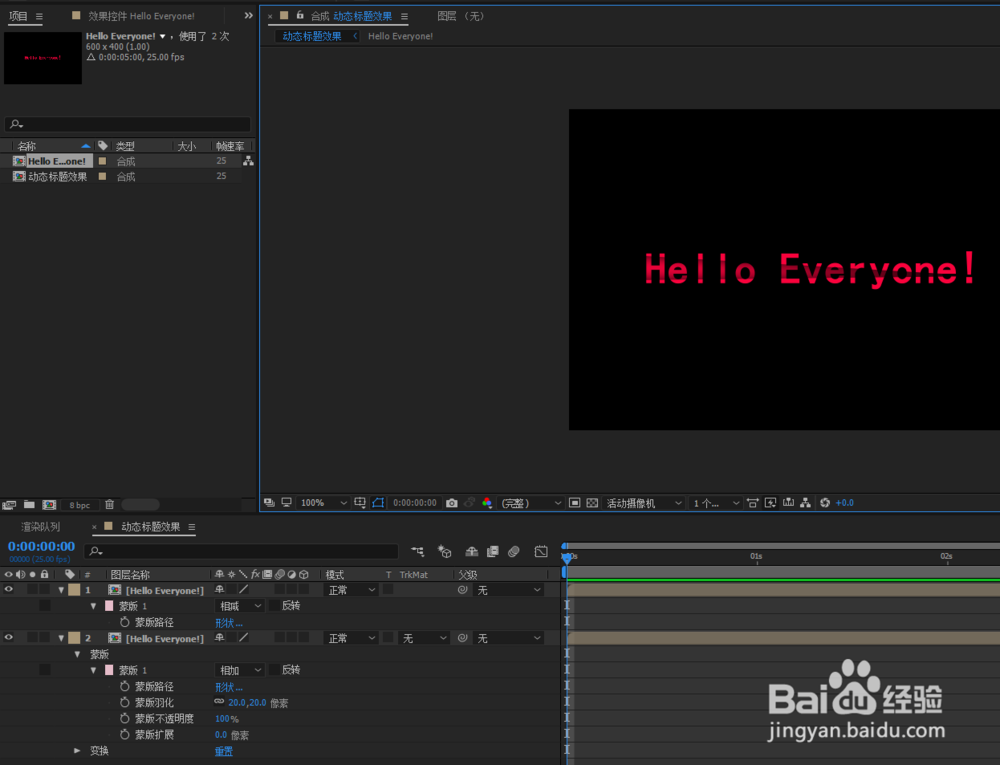Toggle mask and shape path visibility icon
Screen dimensions: 1000x765
378,502
